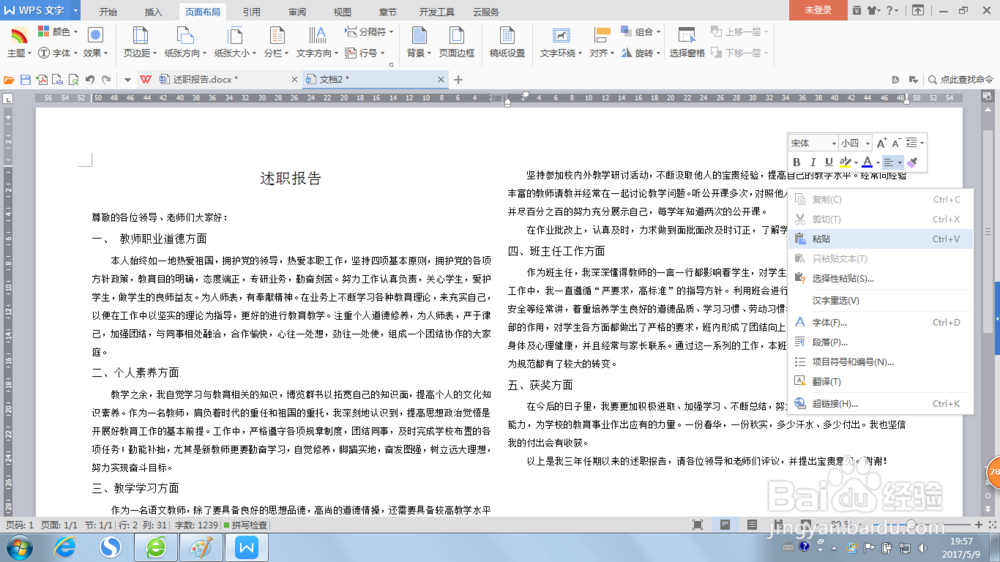Open Manuscript Paper Settings (稿纸设置)
1000x562 pixels.
(507, 43)
